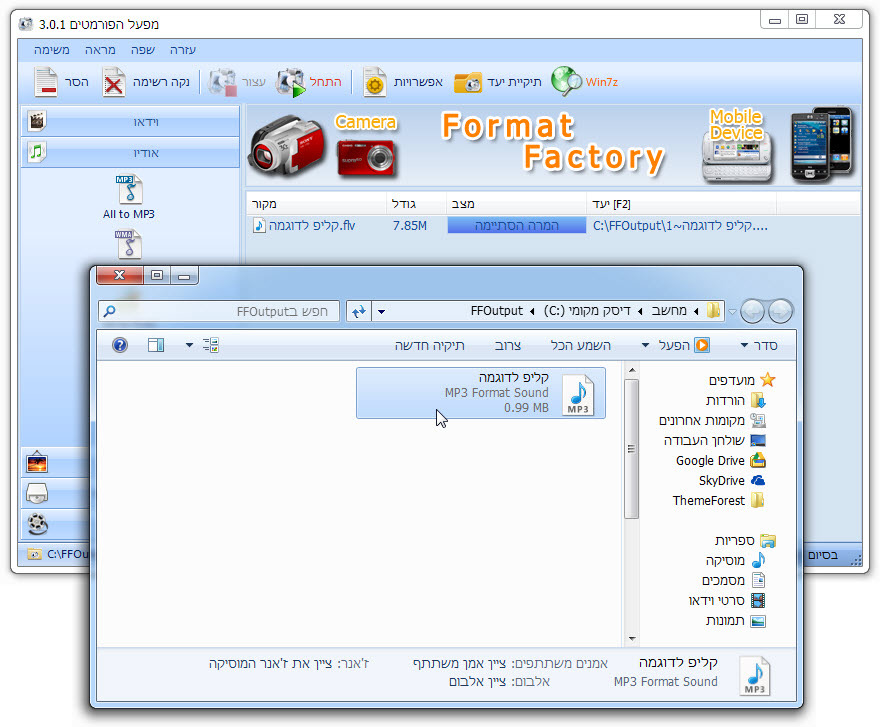This screenshot has height=727, width=880.
Task: Select the WMA converter icon
Action: (129, 244)
